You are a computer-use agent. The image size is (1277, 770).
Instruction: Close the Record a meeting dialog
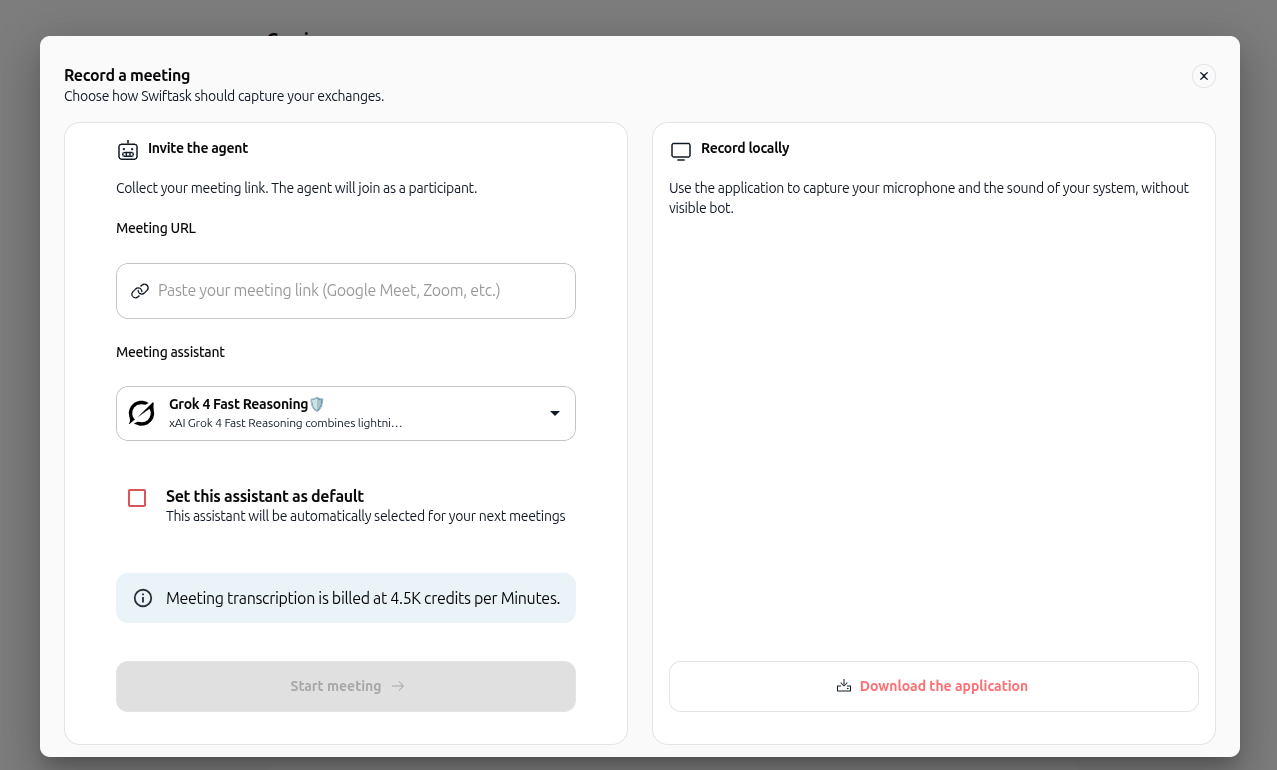[1204, 76]
